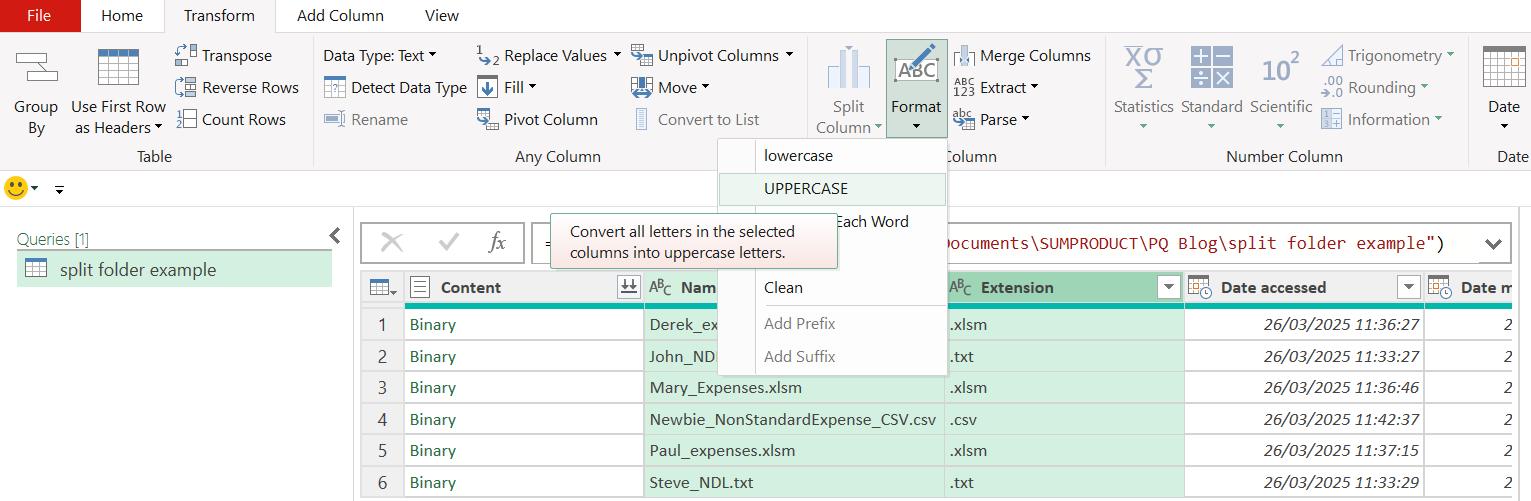
Task: Click Reverse Rows
Action: (237, 87)
